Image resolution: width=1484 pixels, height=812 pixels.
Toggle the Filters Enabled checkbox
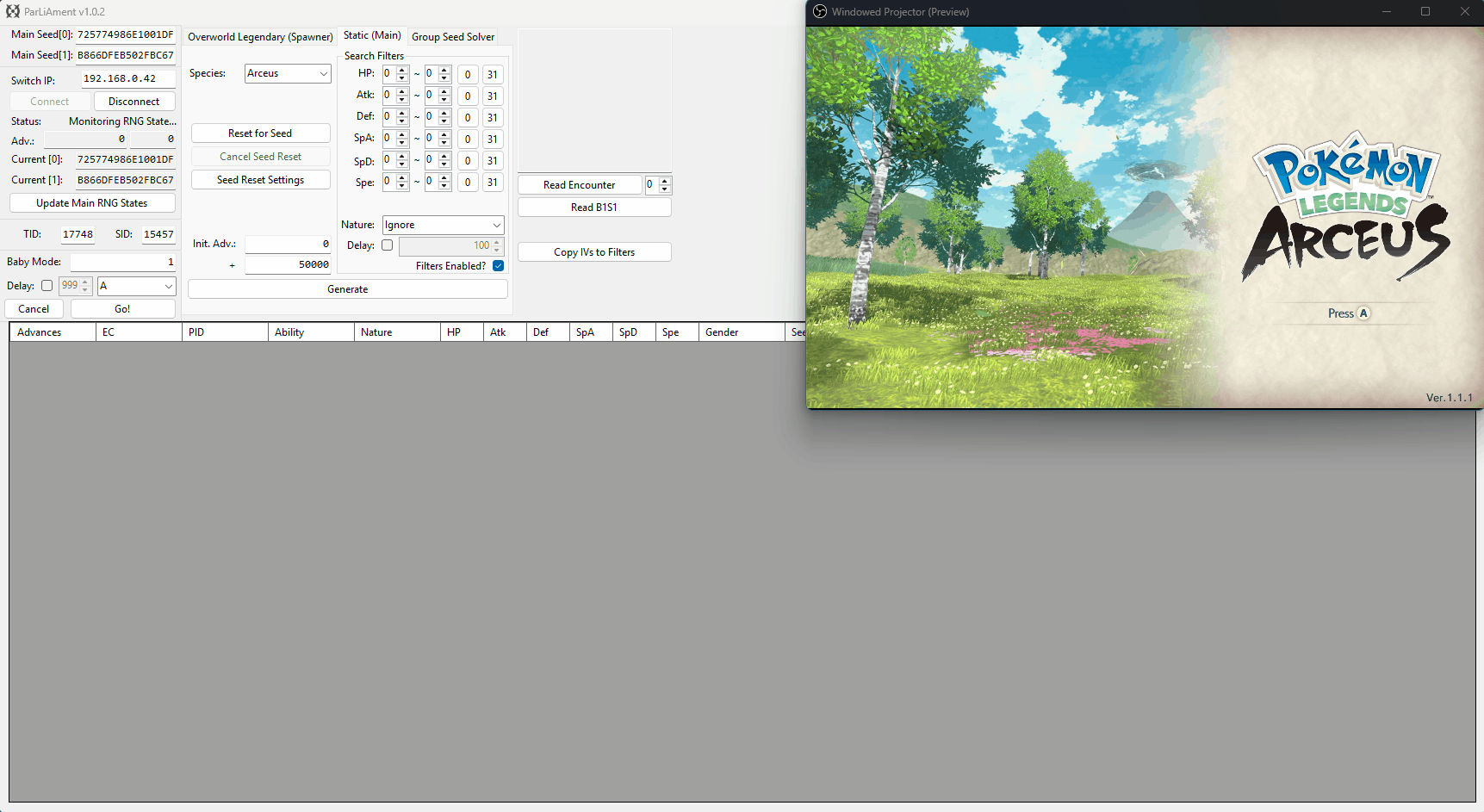click(498, 266)
